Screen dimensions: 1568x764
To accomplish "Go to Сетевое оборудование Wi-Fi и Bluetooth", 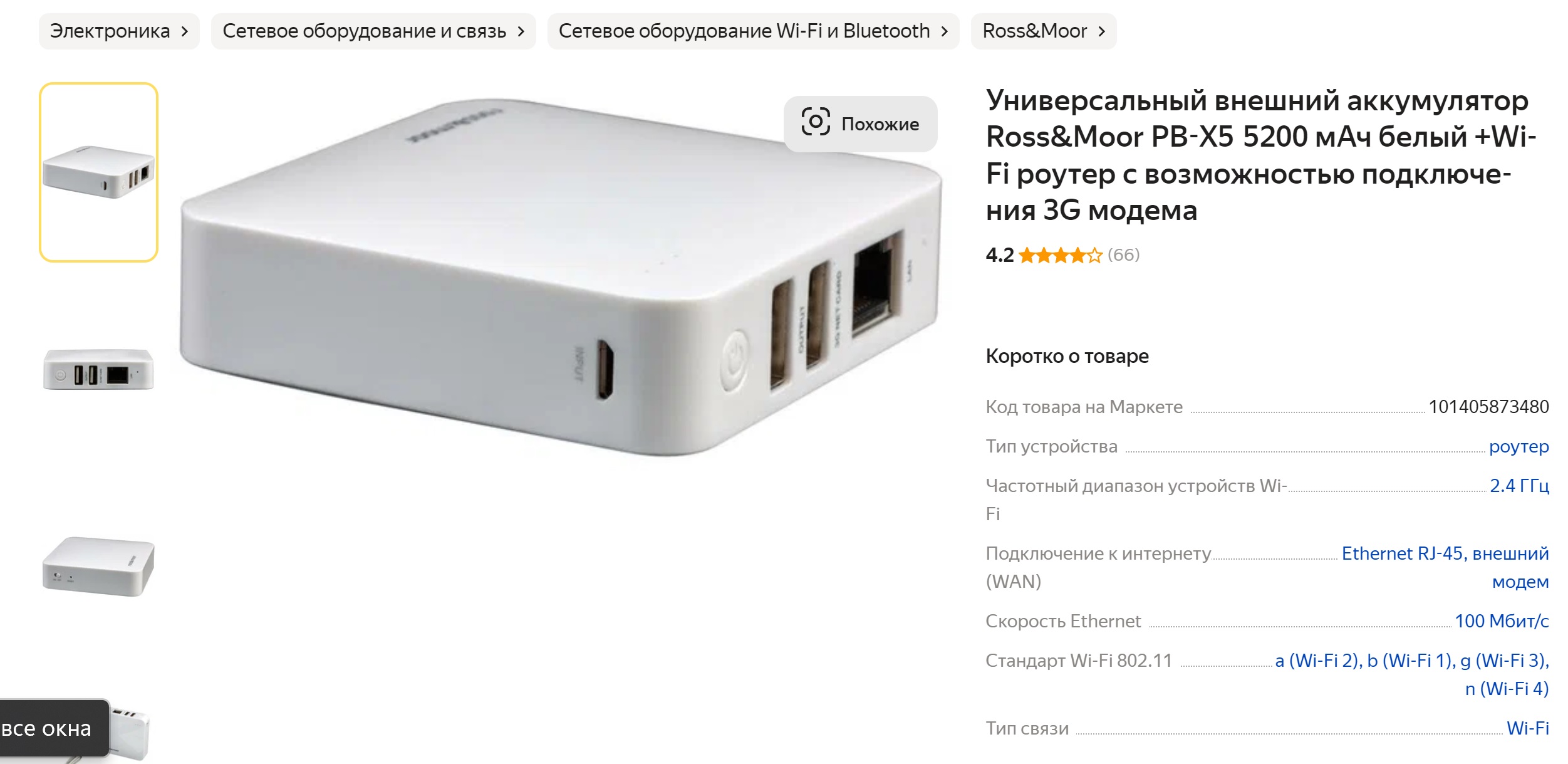I will pyautogui.click(x=753, y=31).
